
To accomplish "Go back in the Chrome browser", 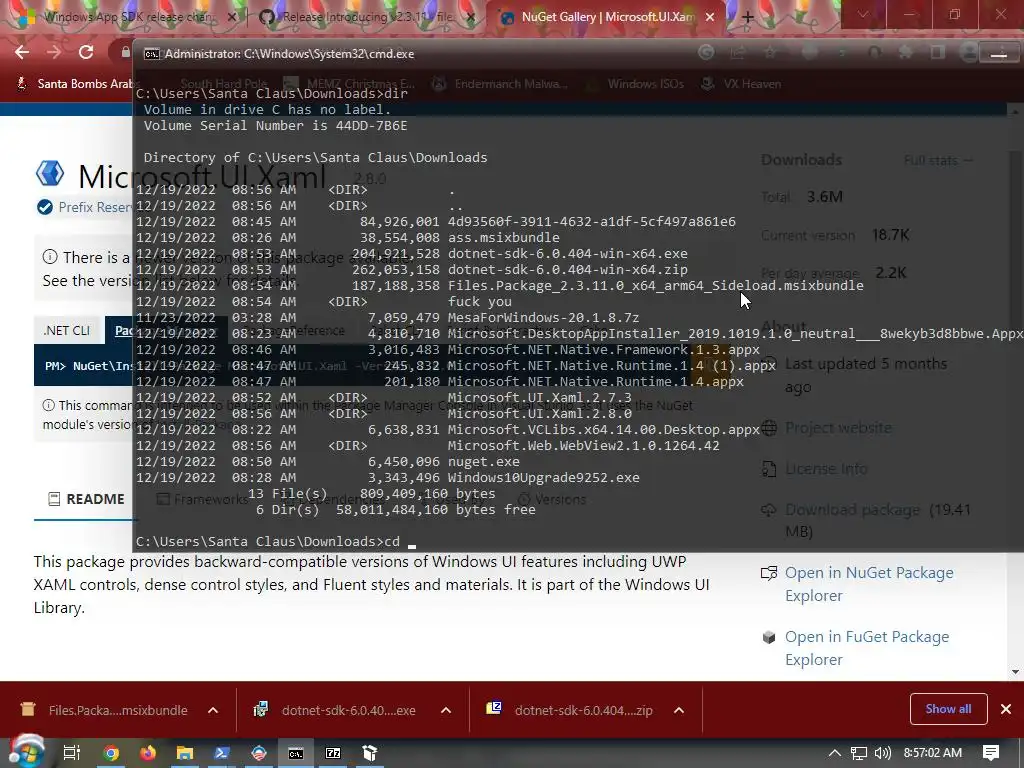I will coord(22,52).
